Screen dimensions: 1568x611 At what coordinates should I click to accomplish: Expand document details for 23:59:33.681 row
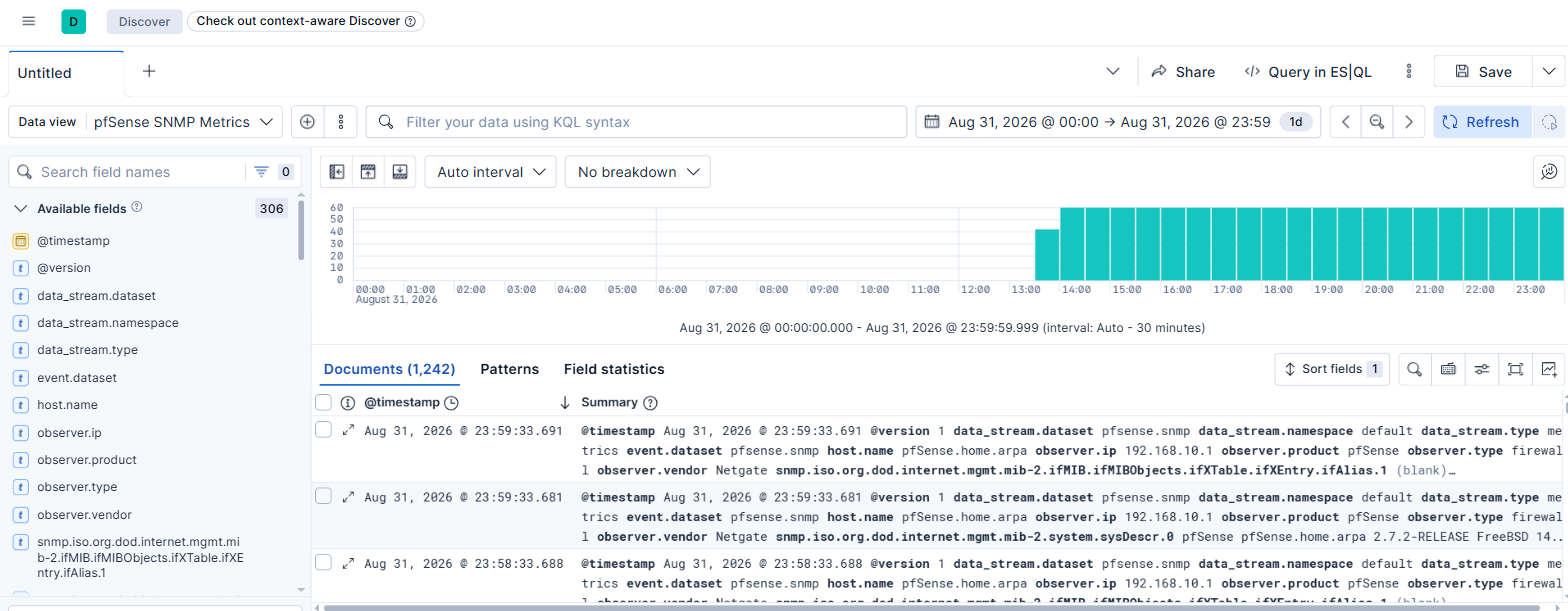click(x=348, y=497)
